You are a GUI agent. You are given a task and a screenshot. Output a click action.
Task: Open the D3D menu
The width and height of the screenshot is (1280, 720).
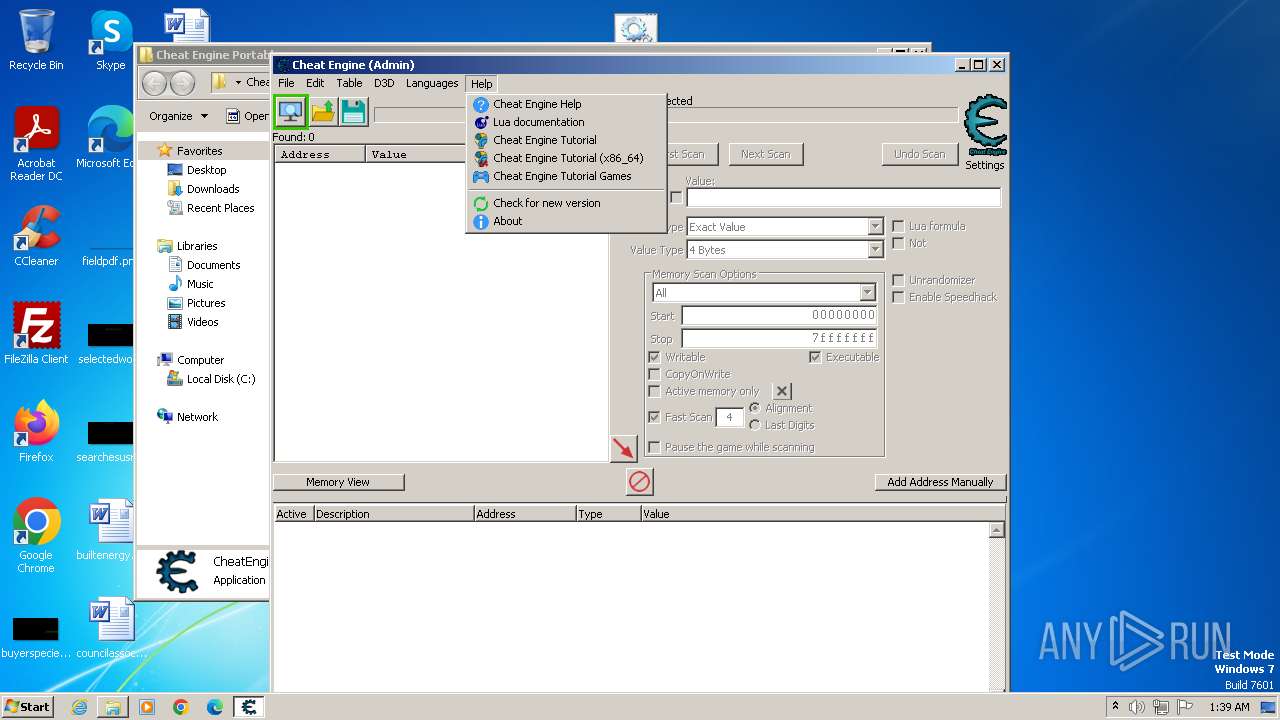click(x=384, y=83)
